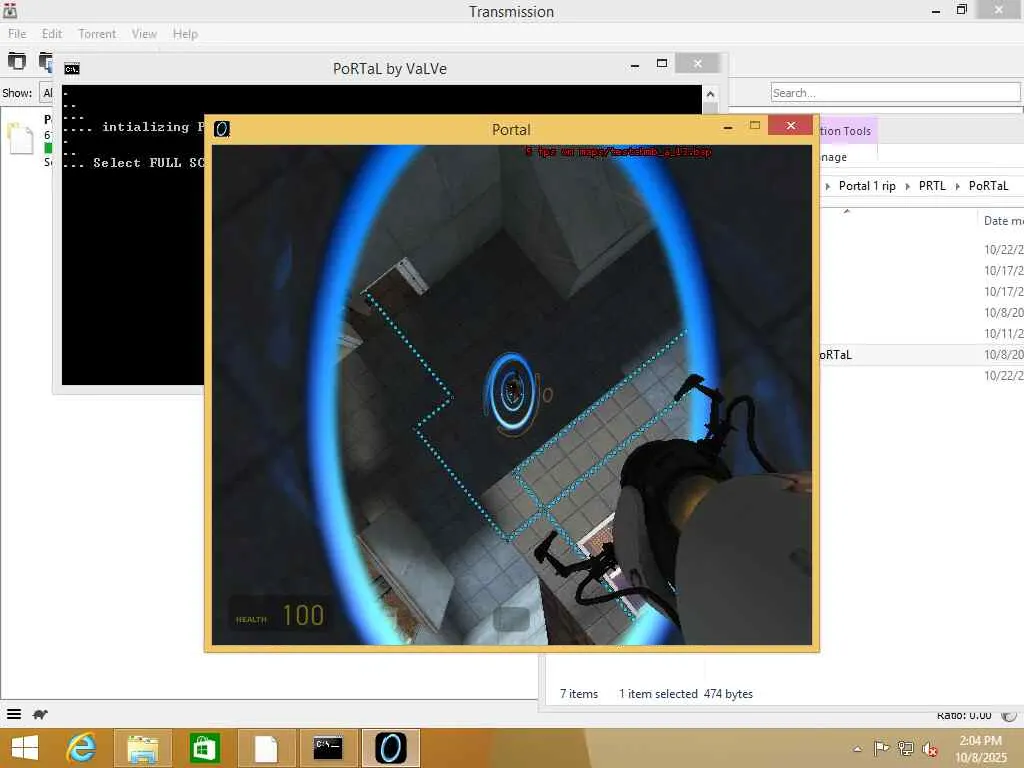Click 'PoRTaL' in Explorer breadcrumb
Viewport: 1024px width, 768px height.
988,186
